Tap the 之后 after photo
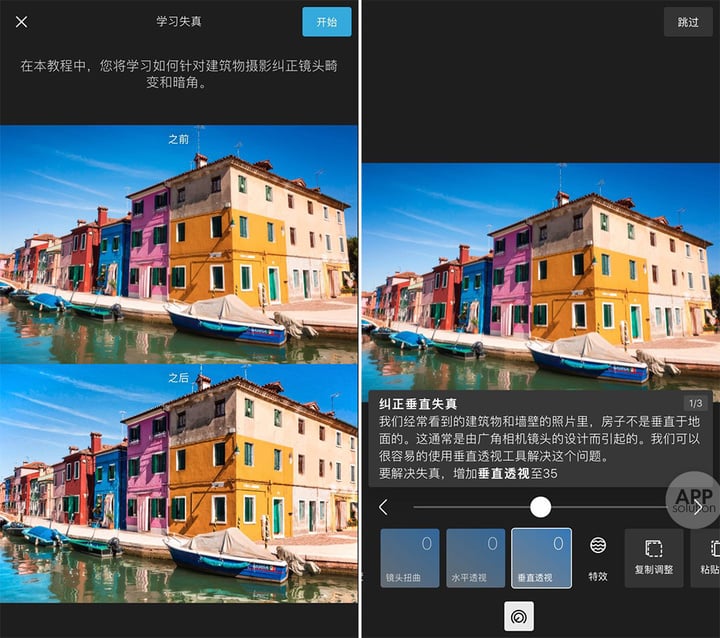The height and width of the screenshot is (638, 720). [x=179, y=483]
